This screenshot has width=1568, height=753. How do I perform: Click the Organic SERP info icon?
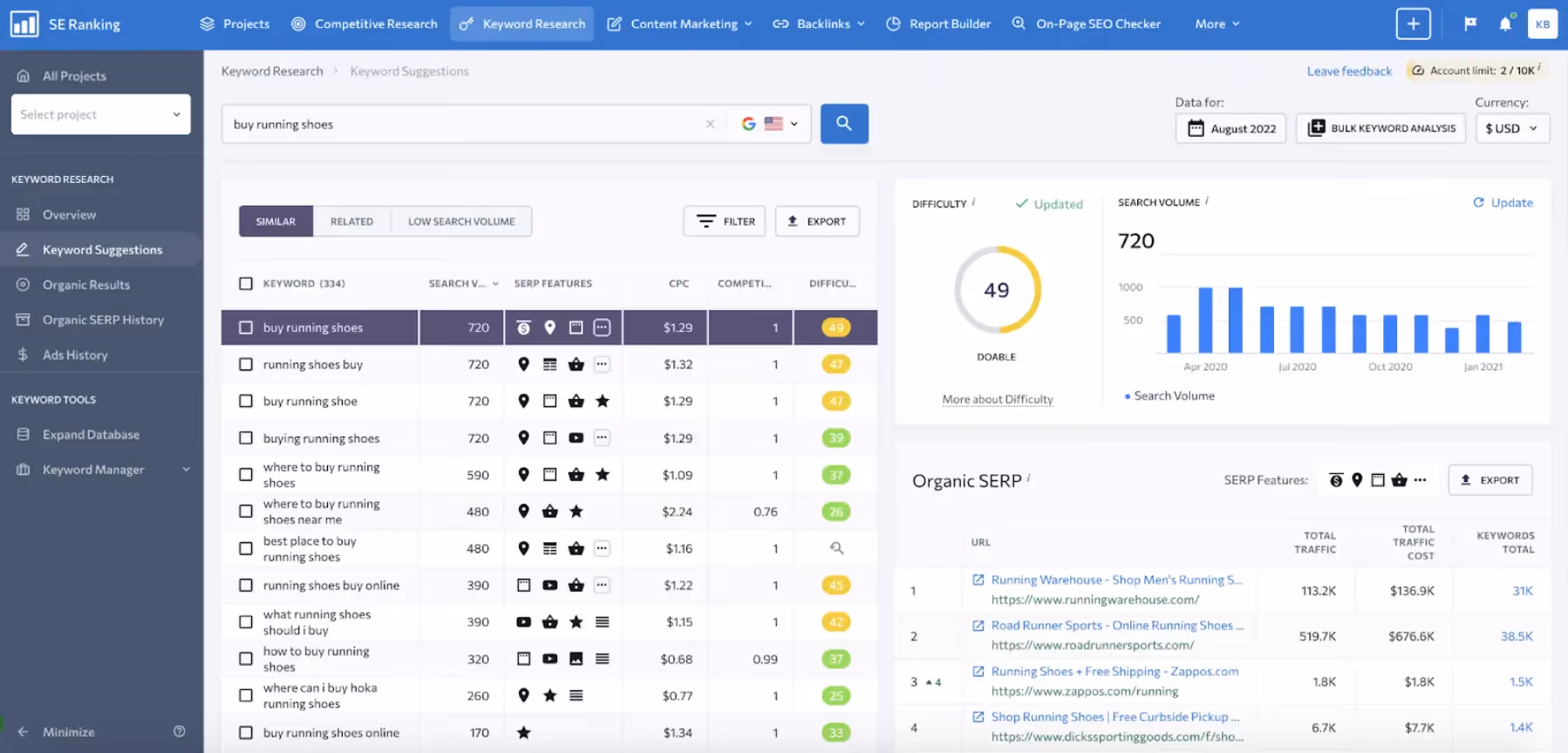[1029, 477]
